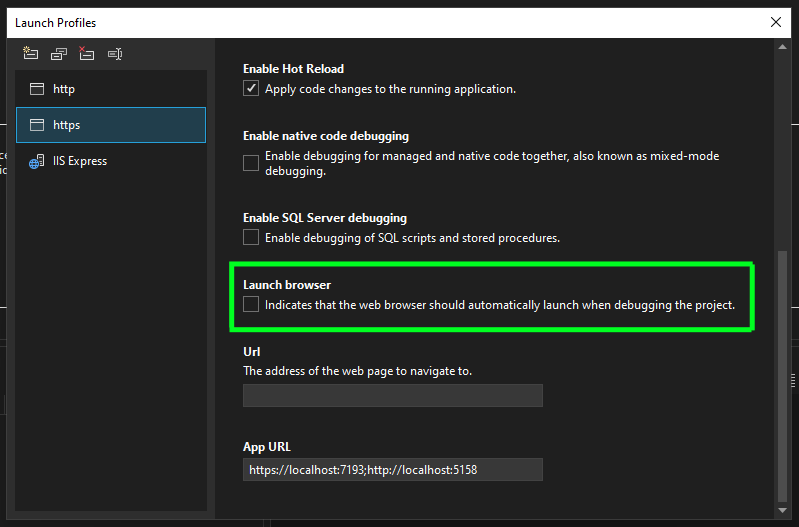The image size is (799, 527).
Task: Click the duplicate selected profile icon
Action: point(59,54)
